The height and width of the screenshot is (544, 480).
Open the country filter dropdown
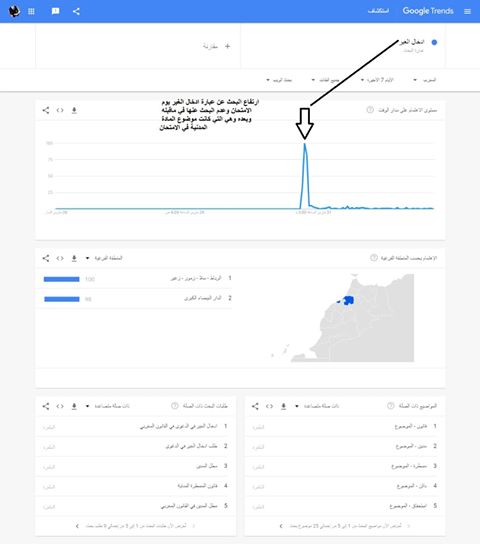pos(425,80)
